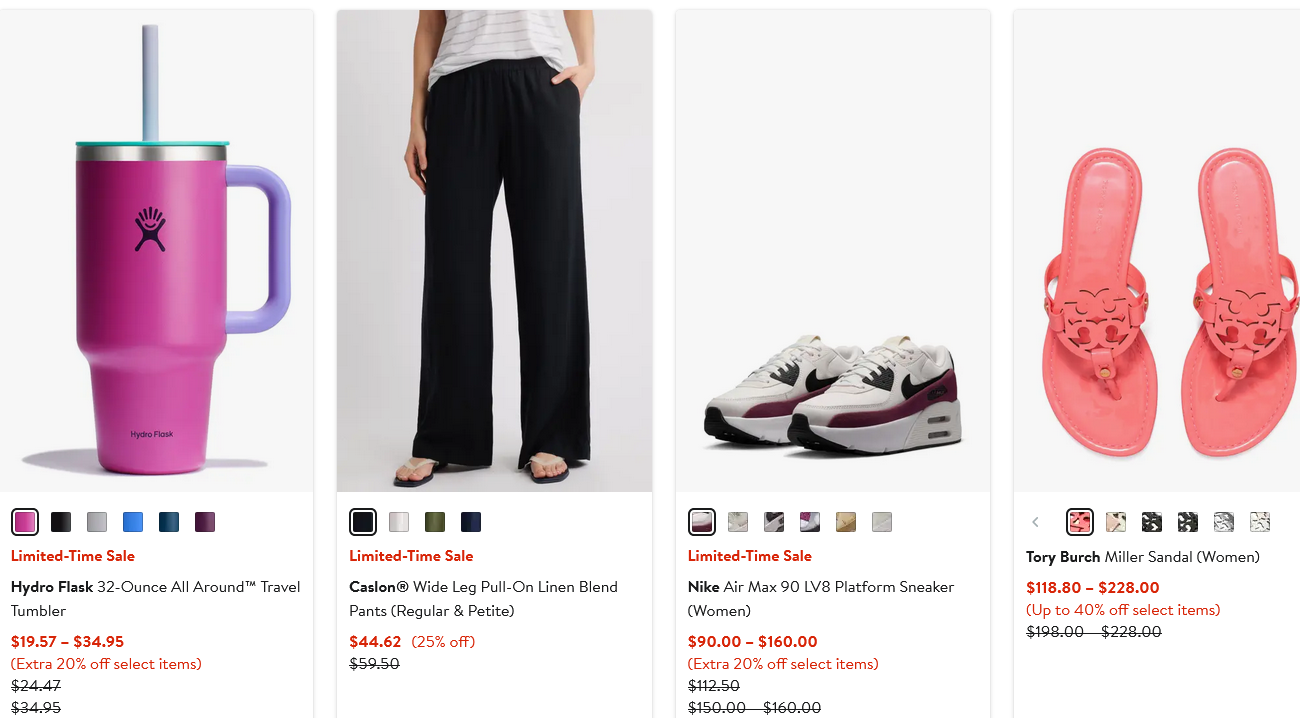Pick the gray Hydro Flask color swatch
This screenshot has width=1300, height=718.
97,522
